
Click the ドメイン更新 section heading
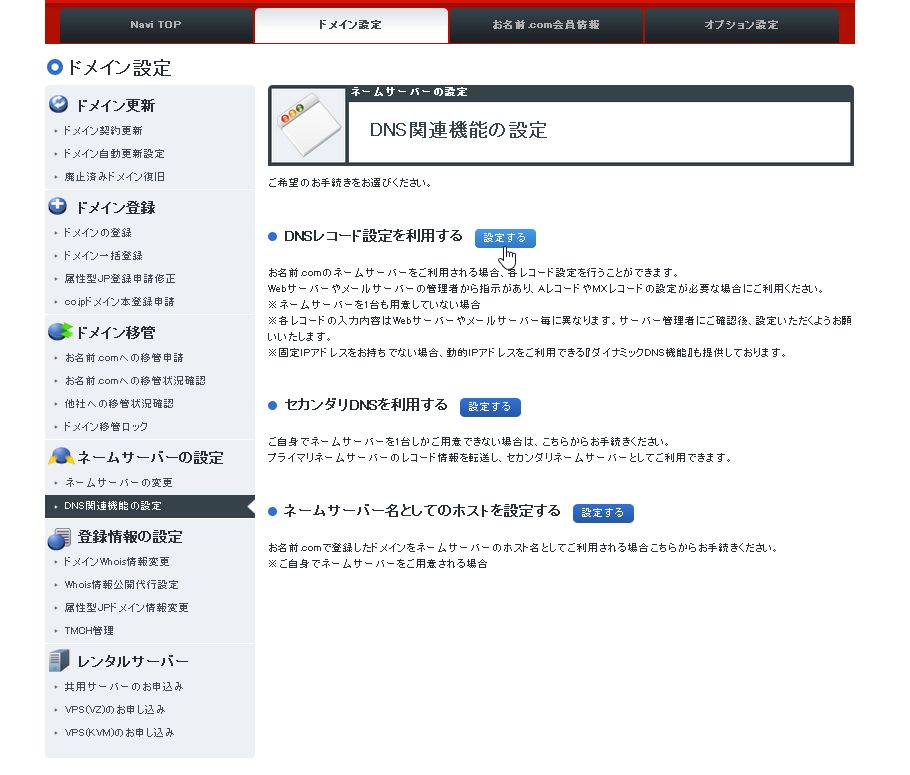click(x=115, y=105)
